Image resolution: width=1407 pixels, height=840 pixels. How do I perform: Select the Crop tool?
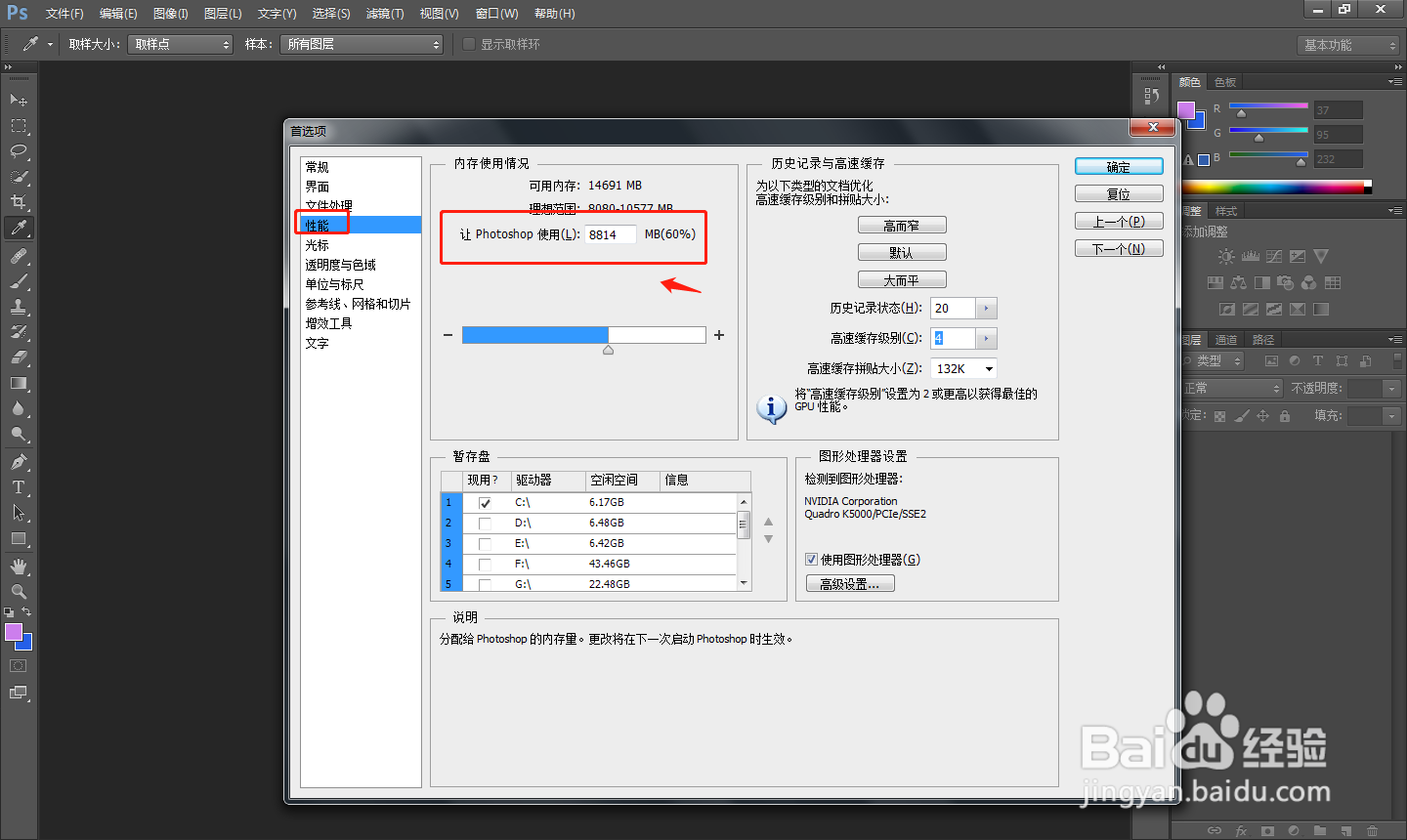[x=19, y=202]
